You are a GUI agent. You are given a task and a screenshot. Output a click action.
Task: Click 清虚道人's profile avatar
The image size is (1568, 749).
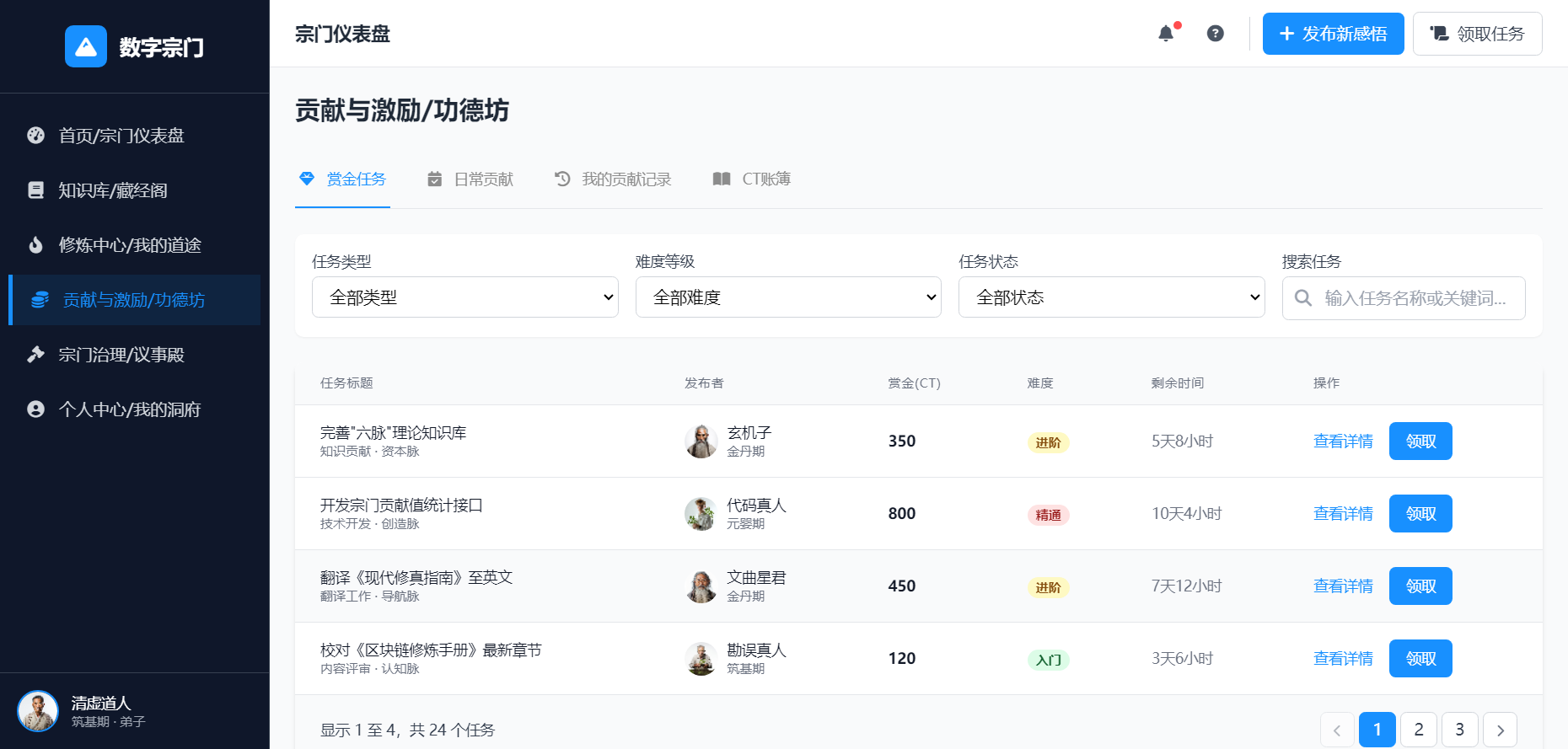pyautogui.click(x=38, y=711)
